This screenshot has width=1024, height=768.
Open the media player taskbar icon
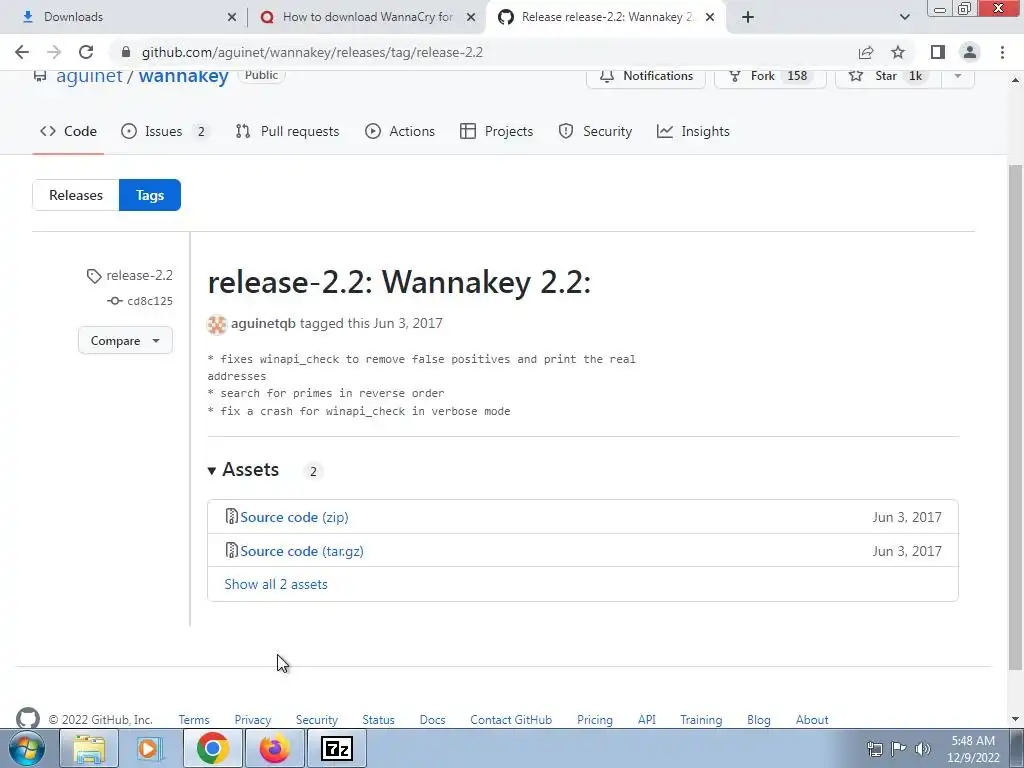[150, 748]
